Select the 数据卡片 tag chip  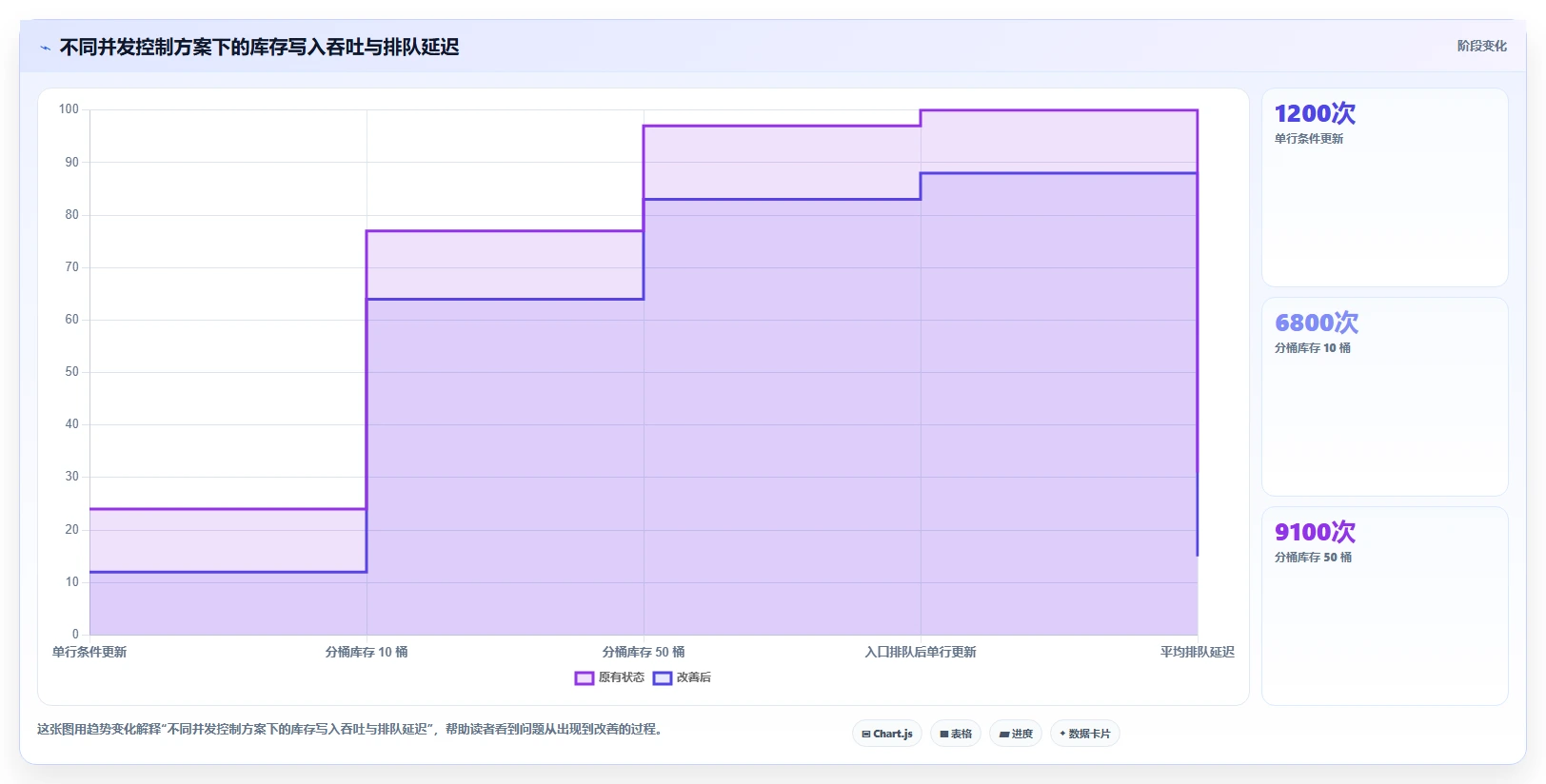tap(1085, 734)
